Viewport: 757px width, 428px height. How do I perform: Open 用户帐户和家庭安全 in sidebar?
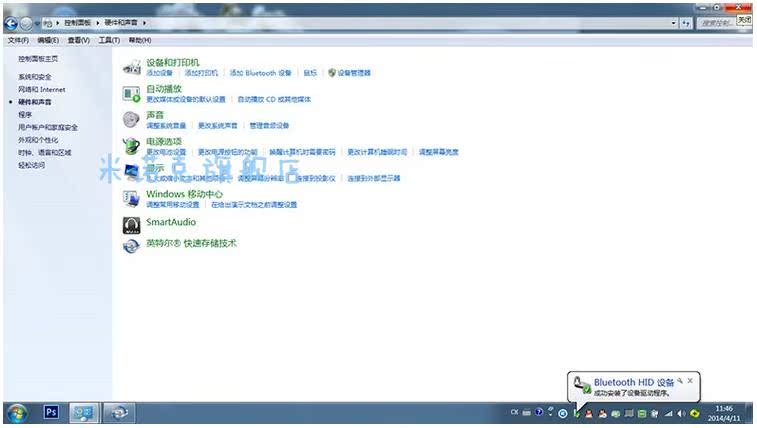(48, 127)
